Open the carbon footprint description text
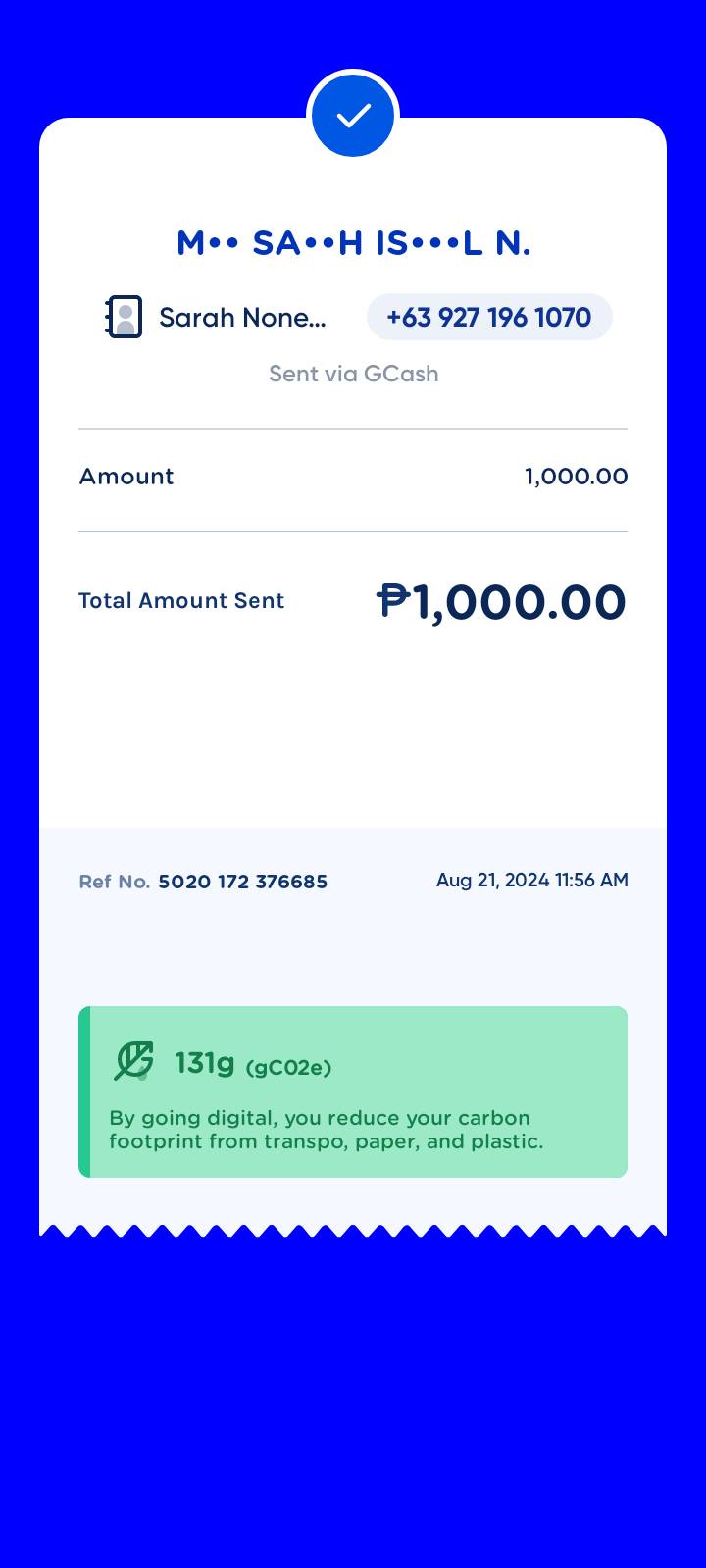 tap(326, 1130)
